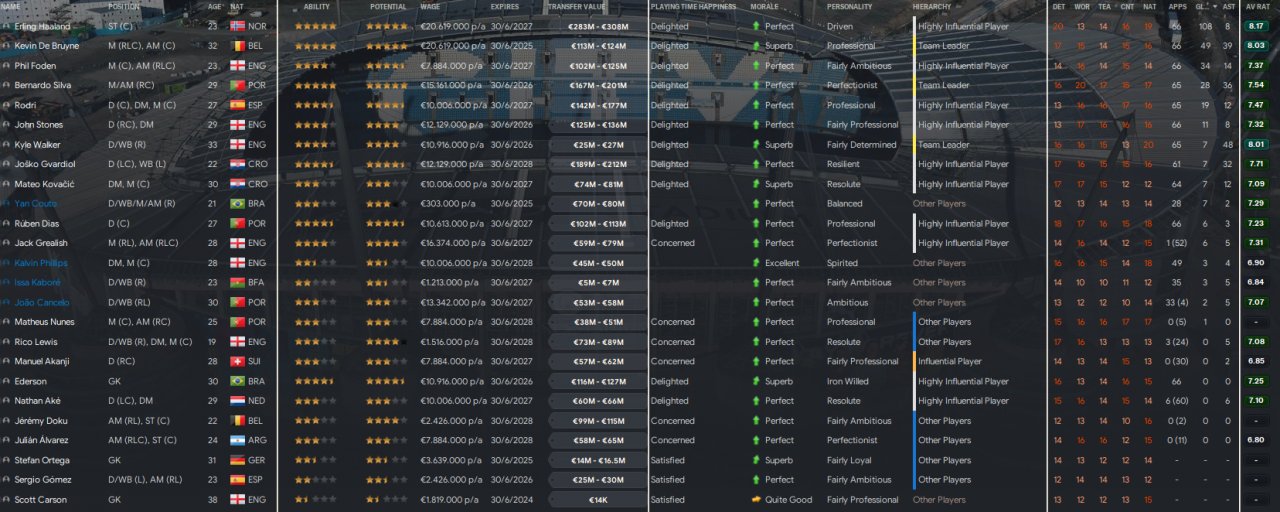Select Haaland's 8.17 average rating badge
Image resolution: width=1280 pixels, height=512 pixels.
pyautogui.click(x=1256, y=26)
